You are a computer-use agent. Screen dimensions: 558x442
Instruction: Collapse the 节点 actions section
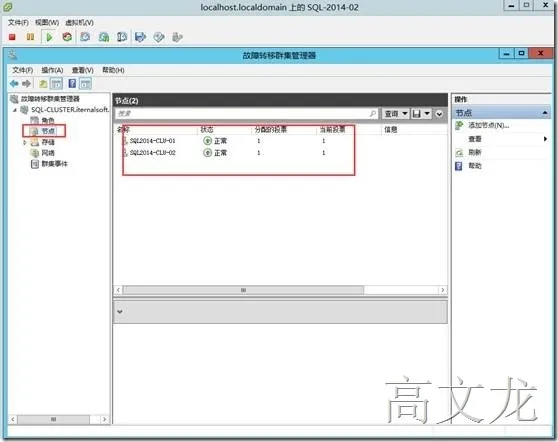pyautogui.click(x=545, y=113)
